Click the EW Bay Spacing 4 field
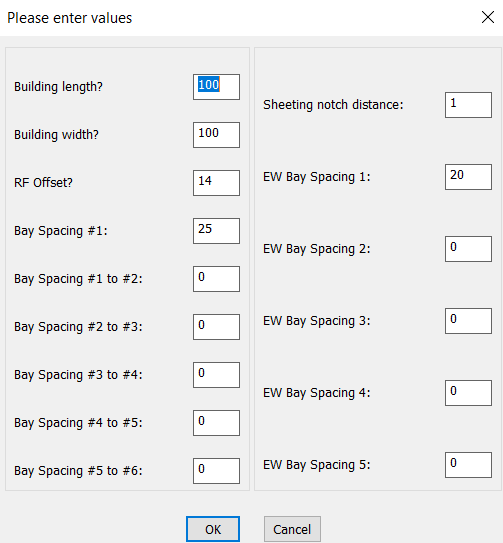This screenshot has height=543, width=503. [x=468, y=393]
